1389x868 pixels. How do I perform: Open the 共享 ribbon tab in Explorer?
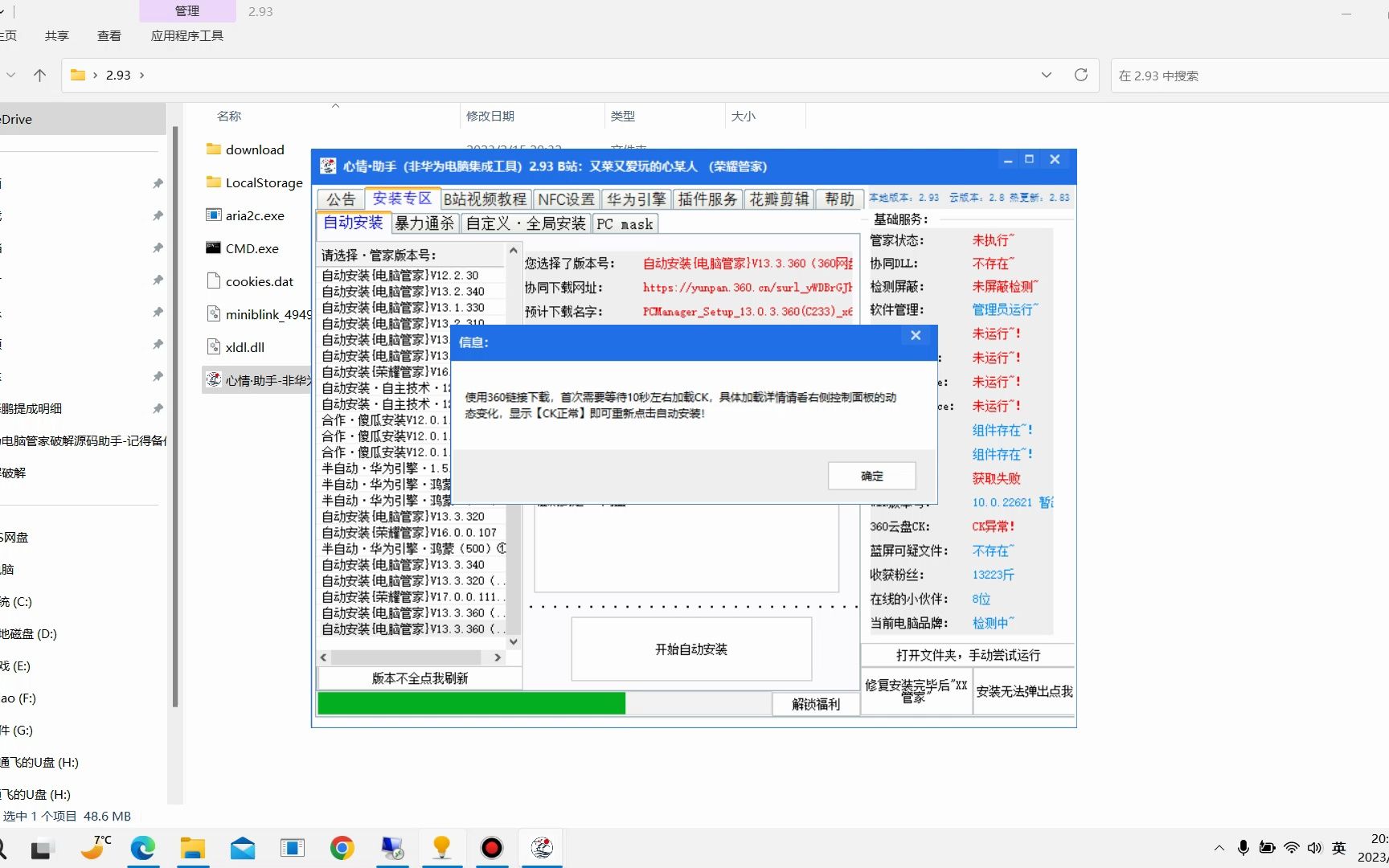pos(56,35)
